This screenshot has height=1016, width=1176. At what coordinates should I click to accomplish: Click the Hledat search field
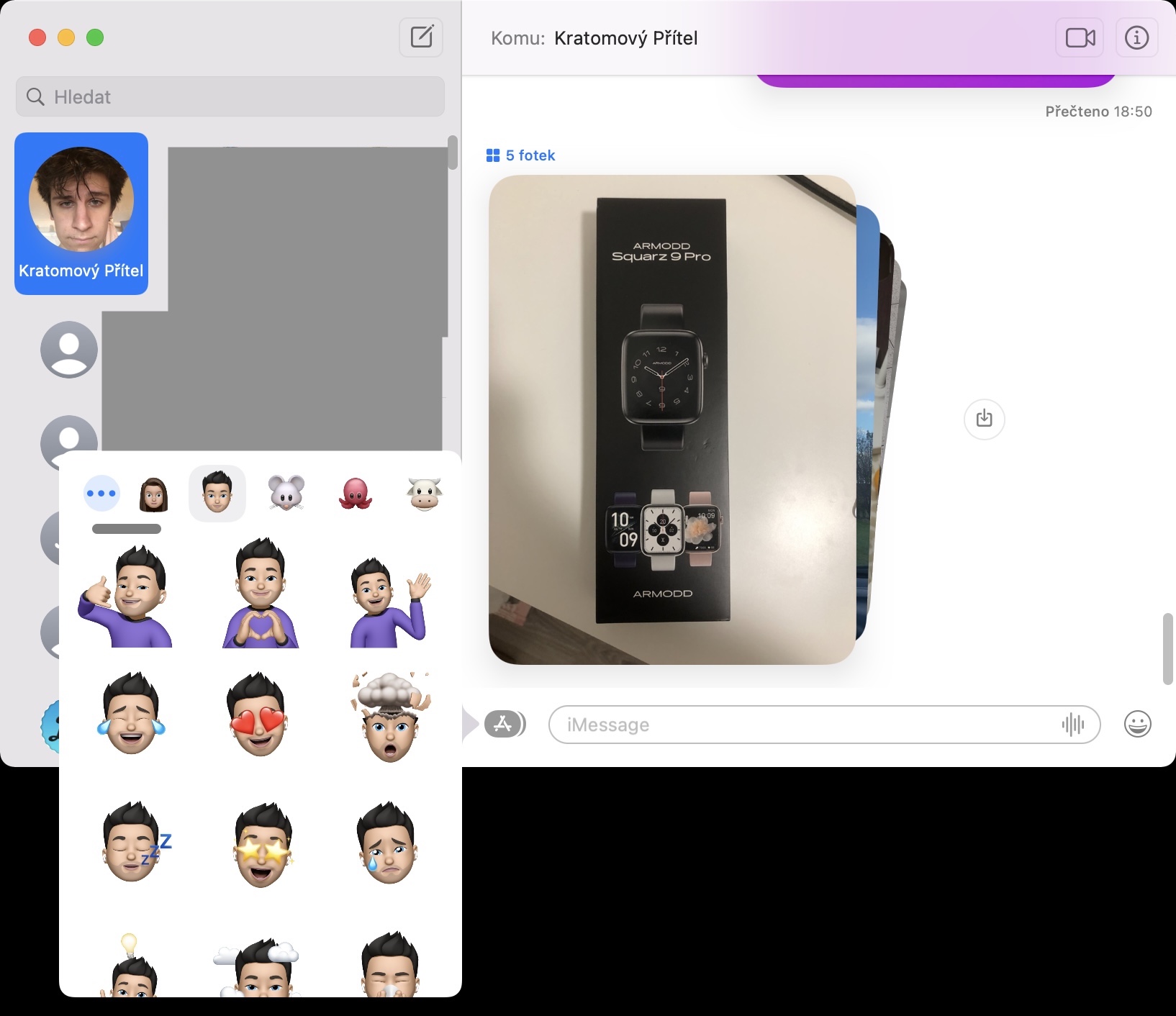[x=230, y=96]
